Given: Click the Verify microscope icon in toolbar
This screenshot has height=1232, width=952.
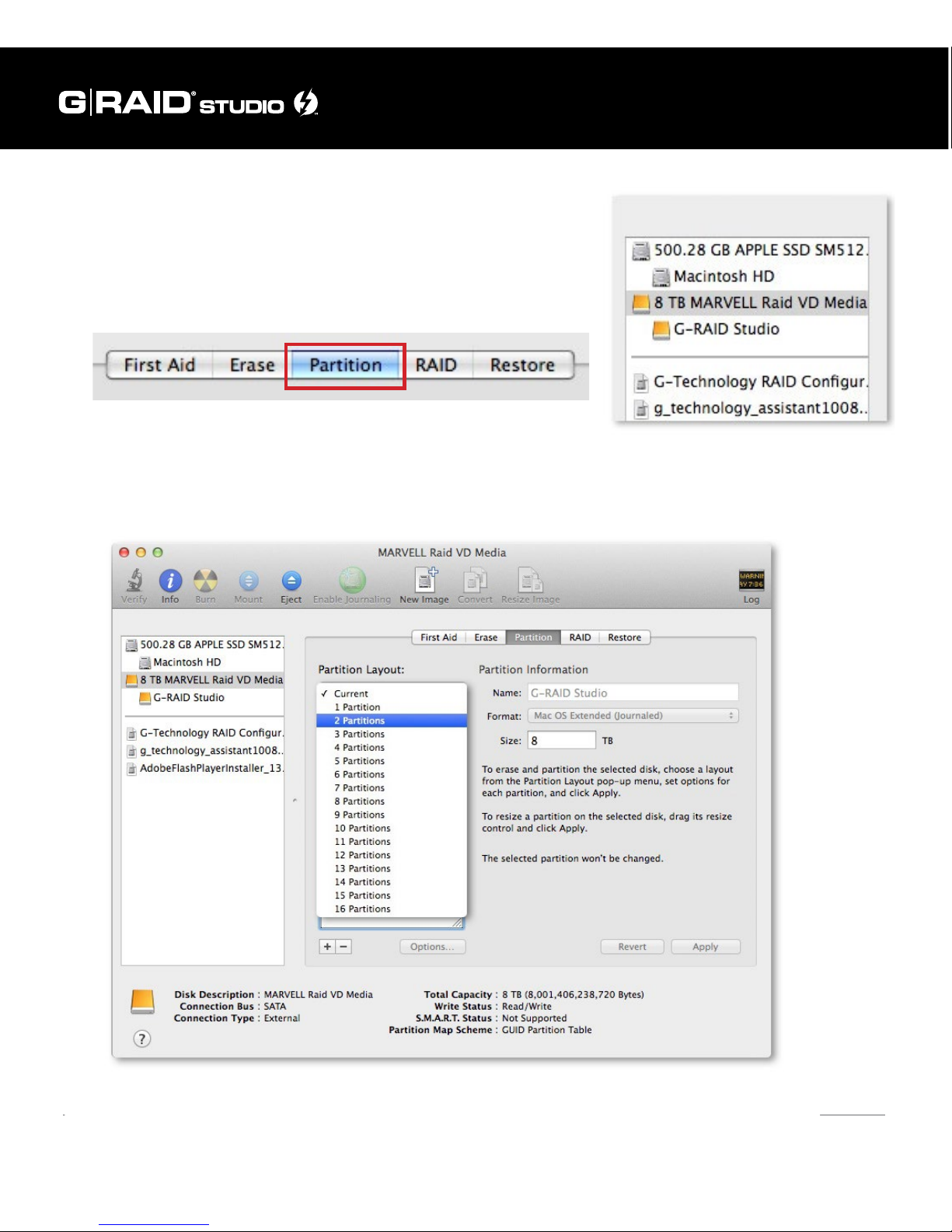Looking at the screenshot, I should coord(134,581).
